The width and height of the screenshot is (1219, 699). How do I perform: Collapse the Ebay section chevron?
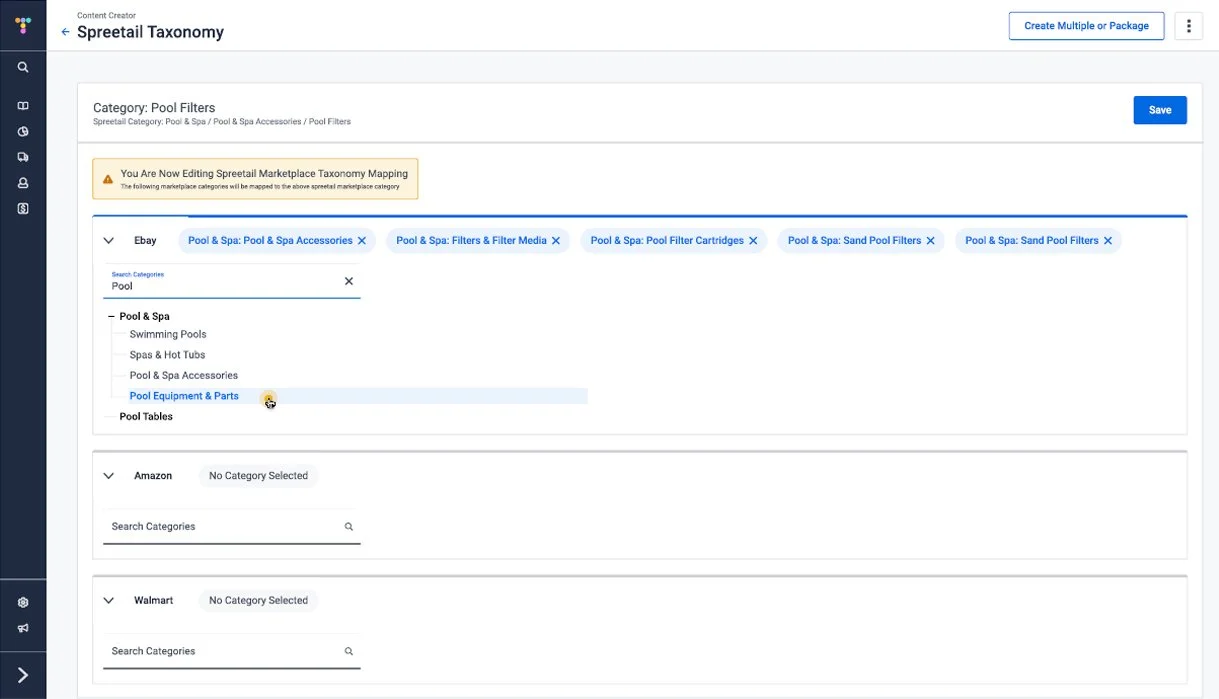tap(109, 241)
